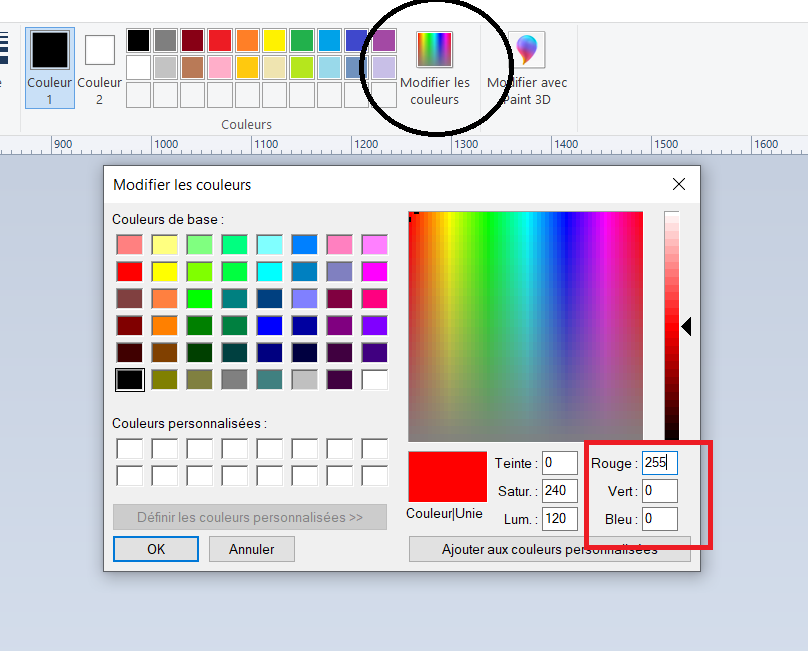Image resolution: width=808 pixels, height=651 pixels.
Task: Choose pure red basic color in dialog
Action: click(x=129, y=272)
